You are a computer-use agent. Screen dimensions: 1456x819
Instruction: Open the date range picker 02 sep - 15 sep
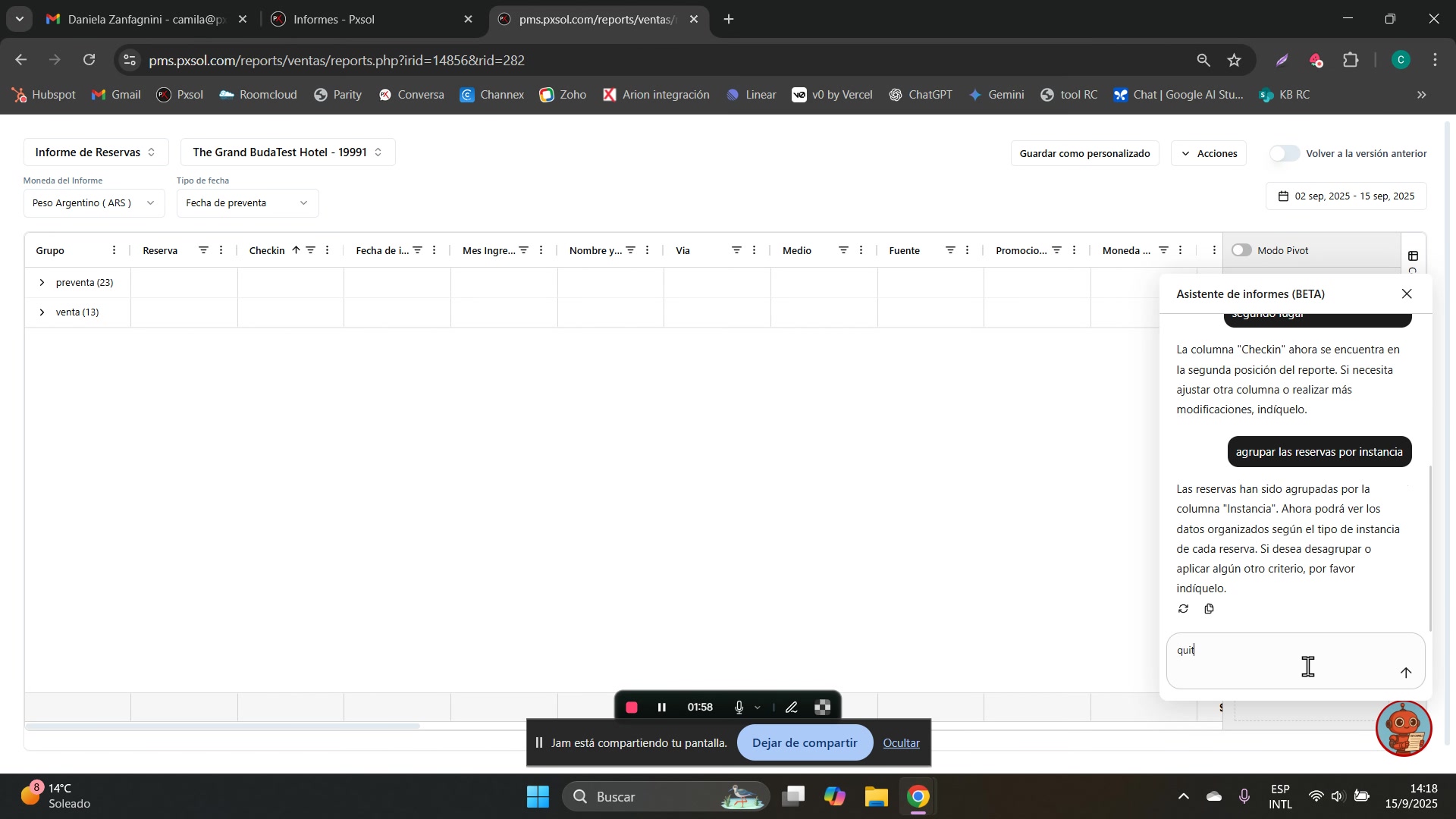tap(1346, 196)
